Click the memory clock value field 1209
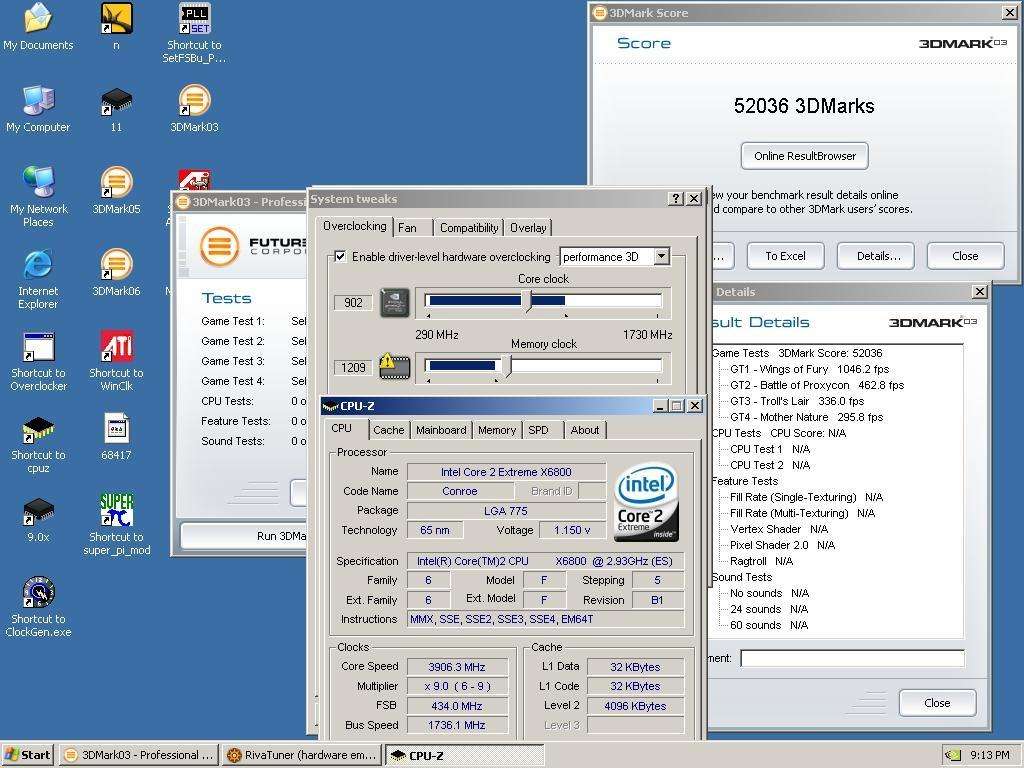 [x=353, y=367]
